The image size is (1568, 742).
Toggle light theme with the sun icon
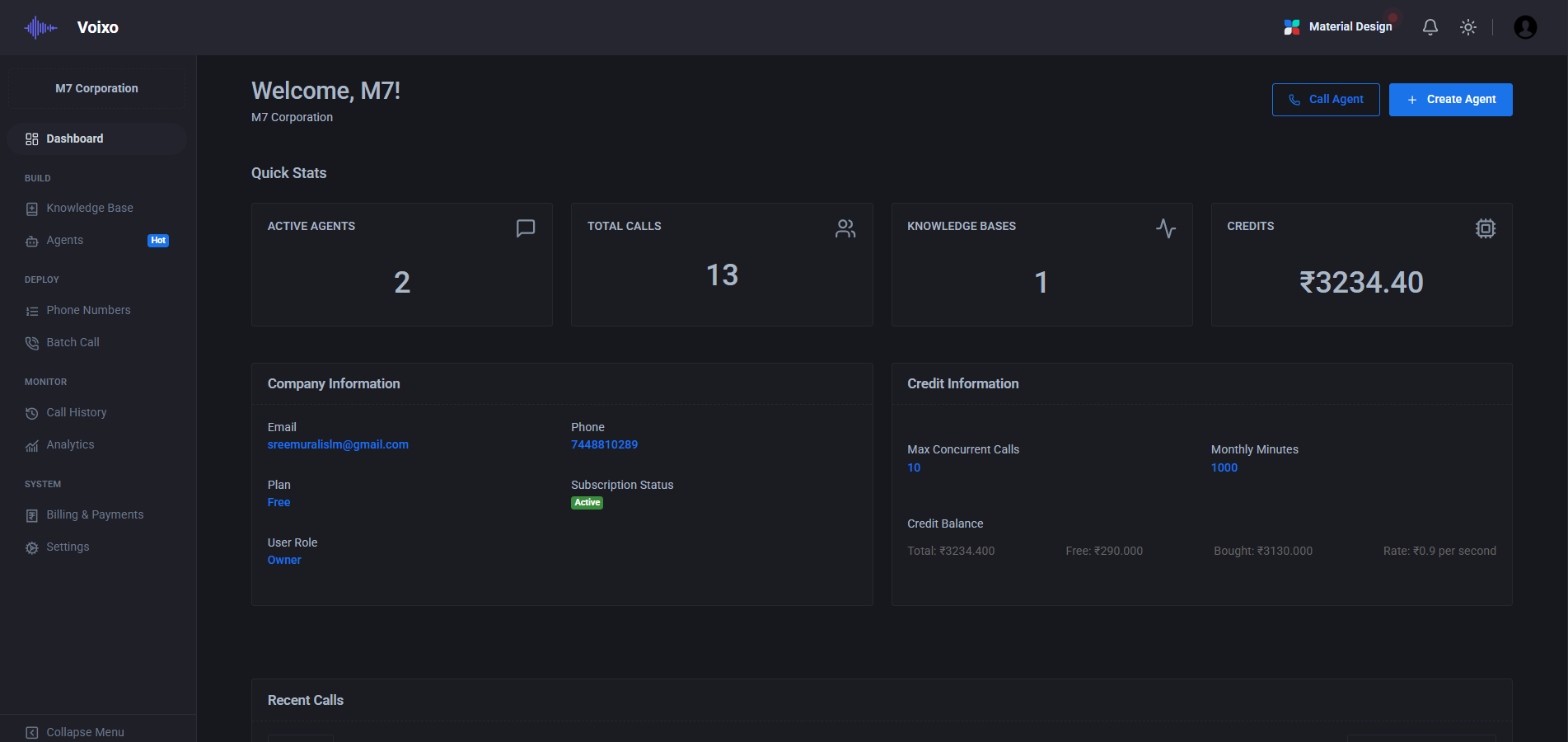pyautogui.click(x=1468, y=26)
